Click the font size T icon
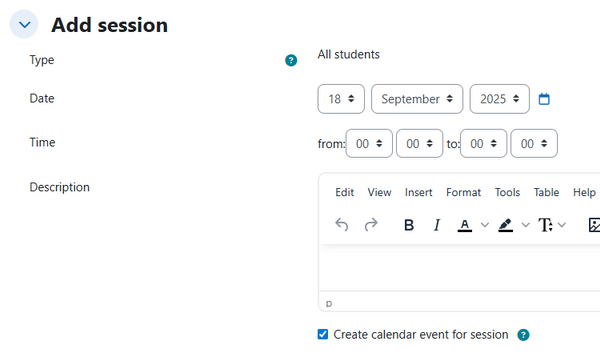 (x=545, y=225)
